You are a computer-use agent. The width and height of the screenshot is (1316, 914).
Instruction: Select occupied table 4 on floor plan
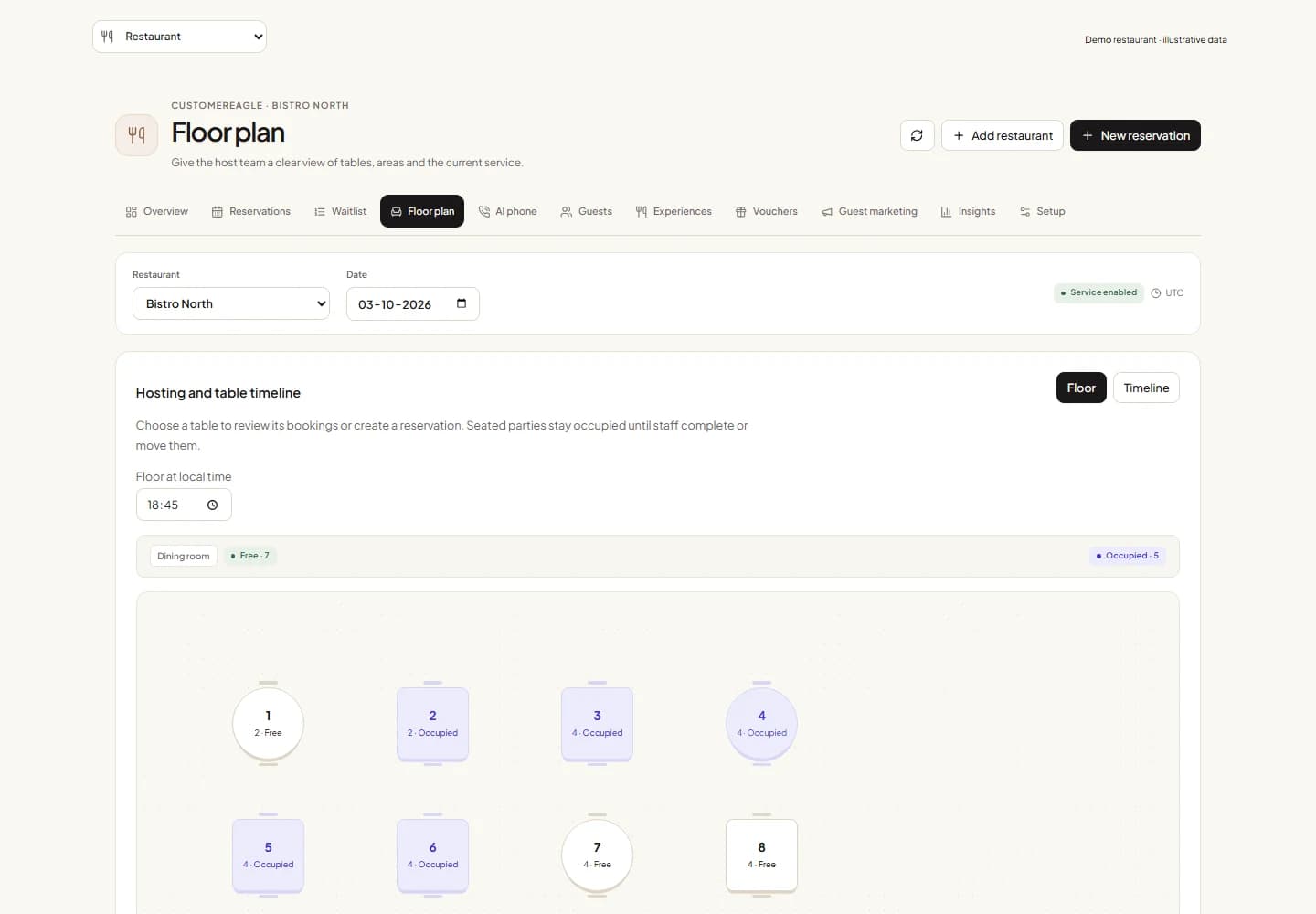click(762, 723)
